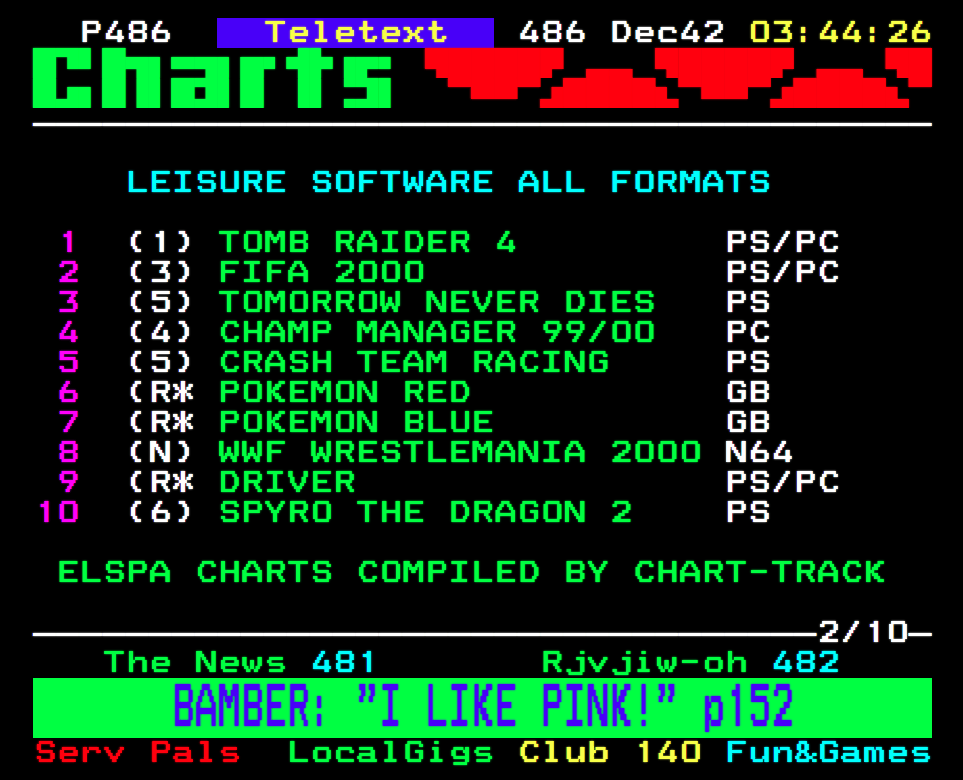
Task: Select the FIFA 2000 chart entry
Action: 322,272
